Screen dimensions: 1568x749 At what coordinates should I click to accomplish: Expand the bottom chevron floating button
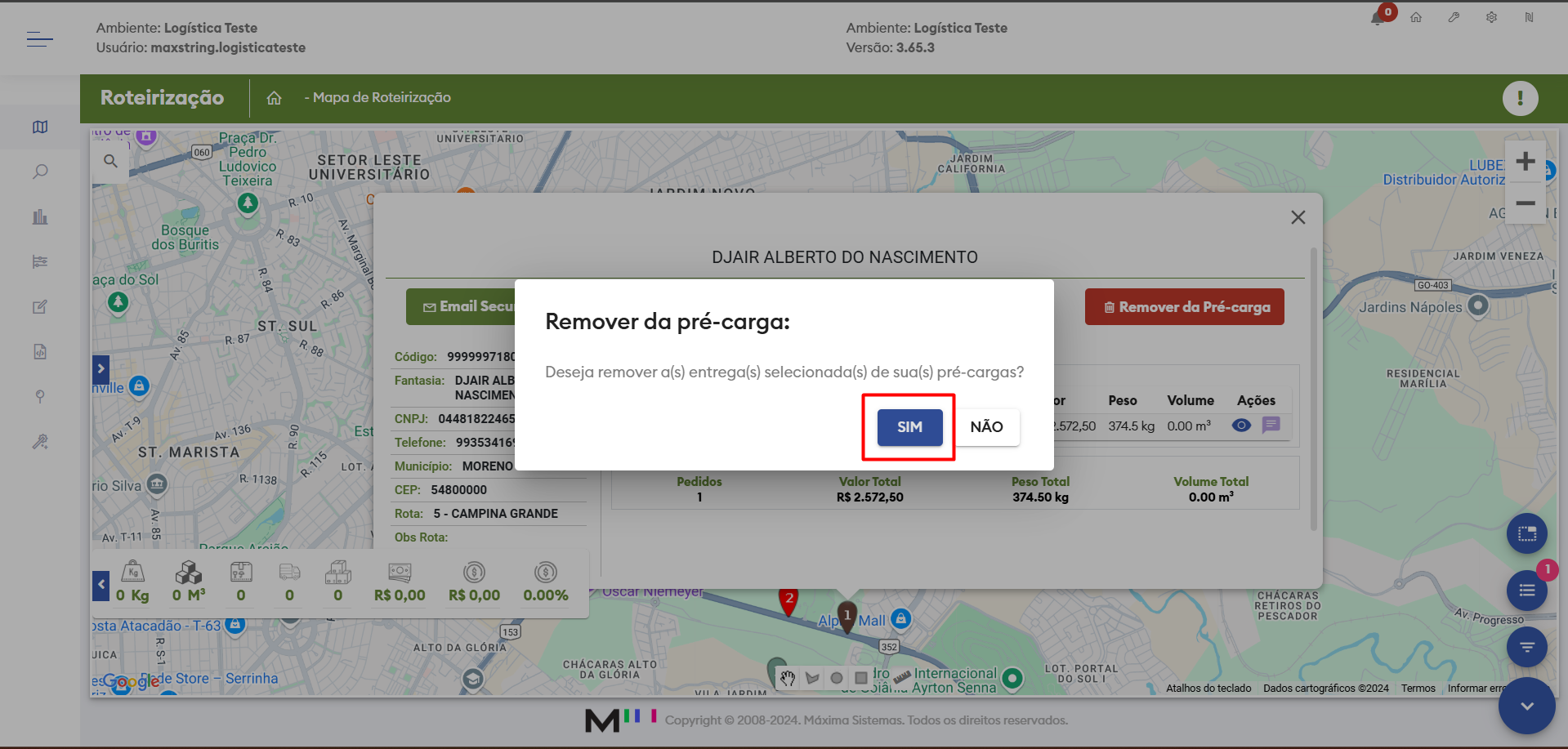click(x=1526, y=706)
